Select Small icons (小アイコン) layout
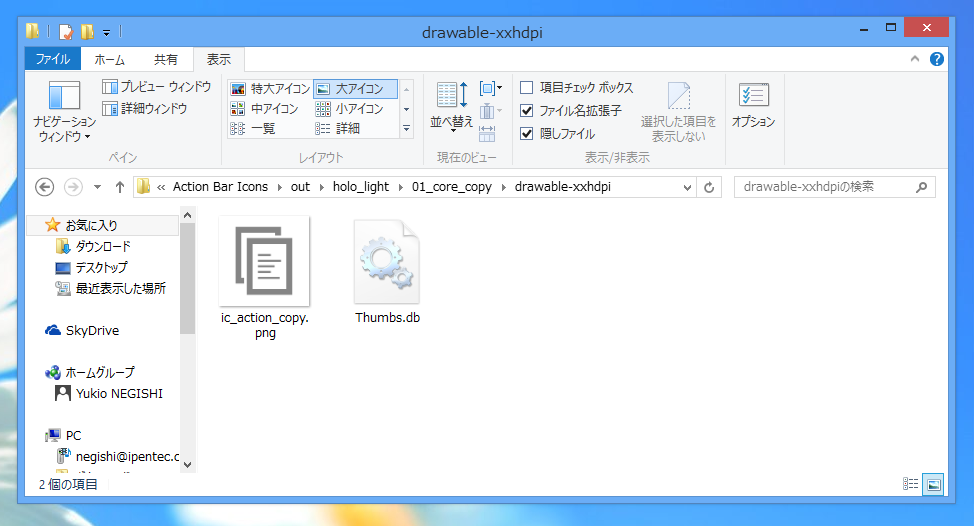Screen dimensions: 974x526 pyautogui.click(x=349, y=109)
